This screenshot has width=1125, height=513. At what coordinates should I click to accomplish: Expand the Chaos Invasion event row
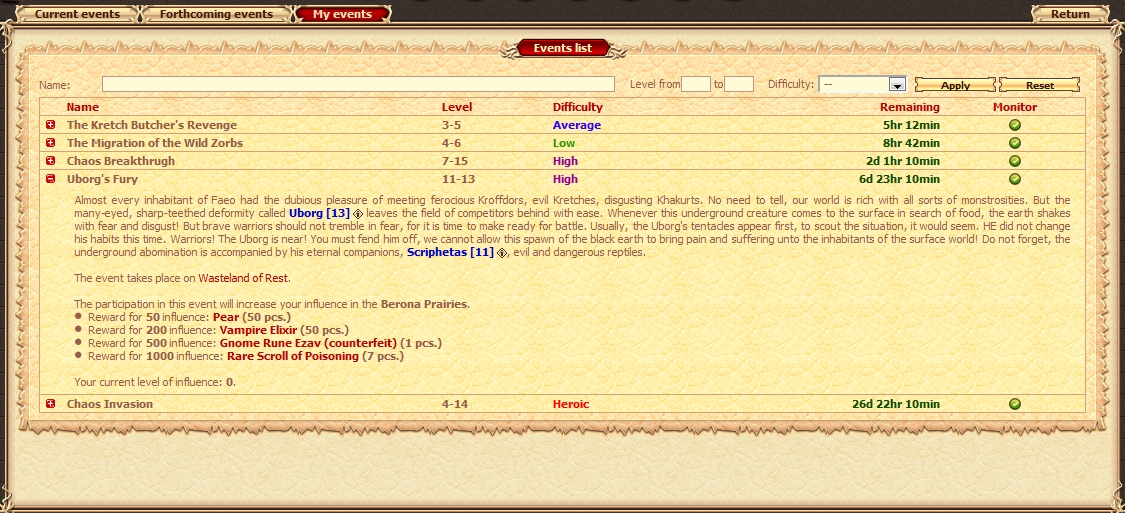pyautogui.click(x=51, y=404)
